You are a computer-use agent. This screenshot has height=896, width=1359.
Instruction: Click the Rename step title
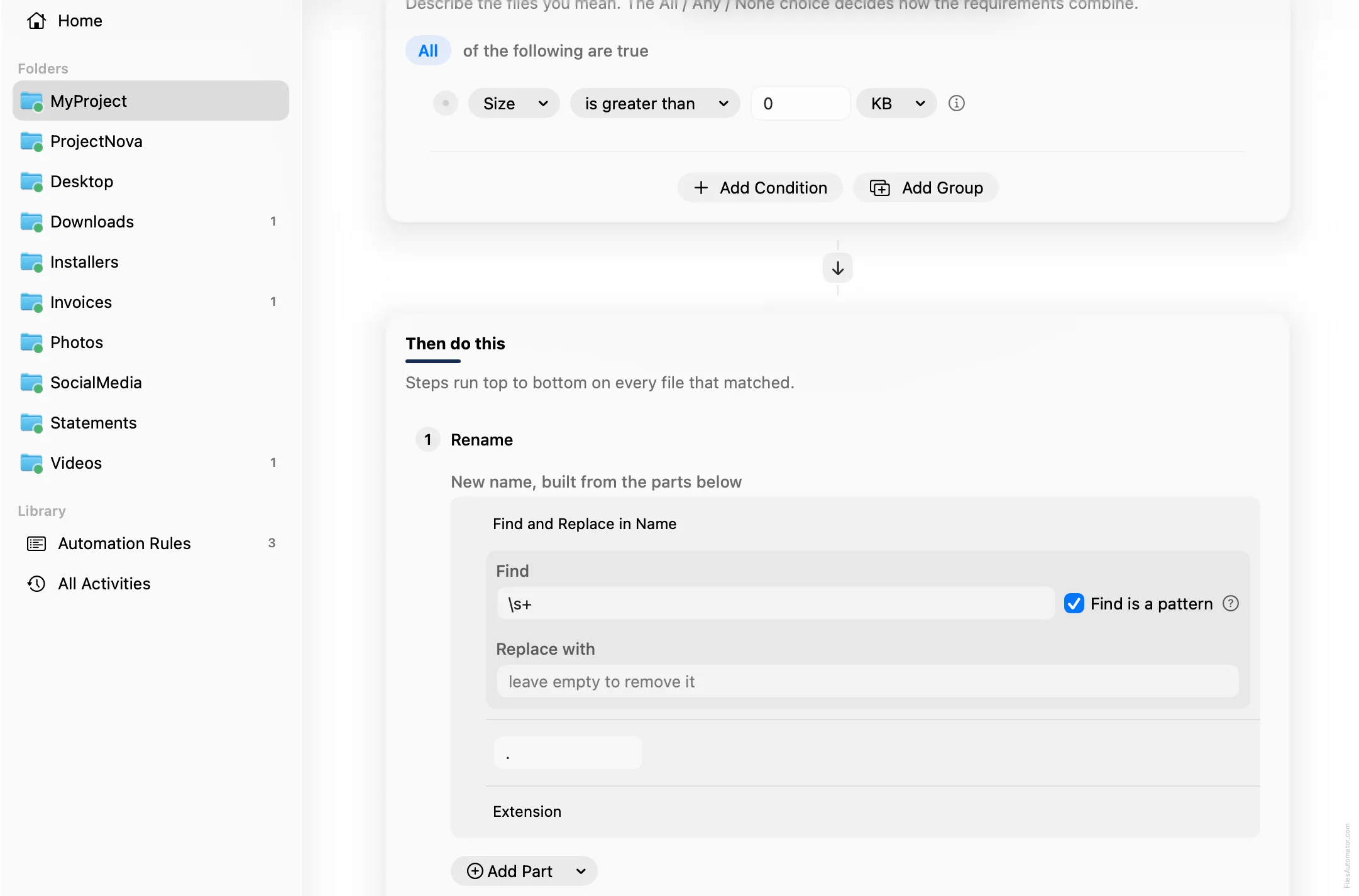pos(481,439)
